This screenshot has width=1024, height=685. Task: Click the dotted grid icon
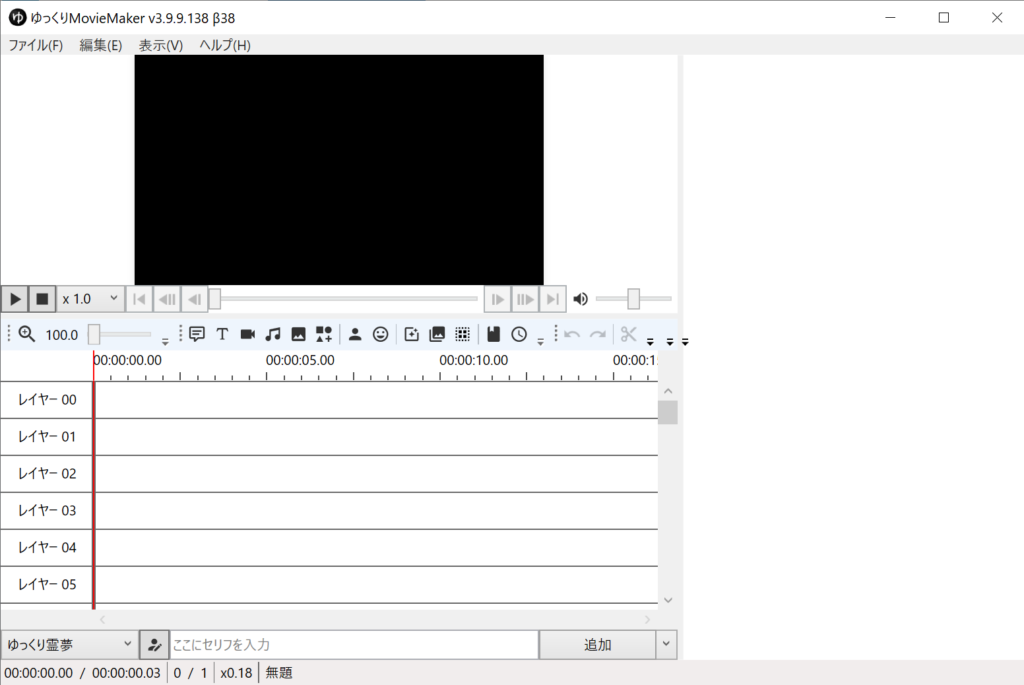pyautogui.click(x=462, y=334)
